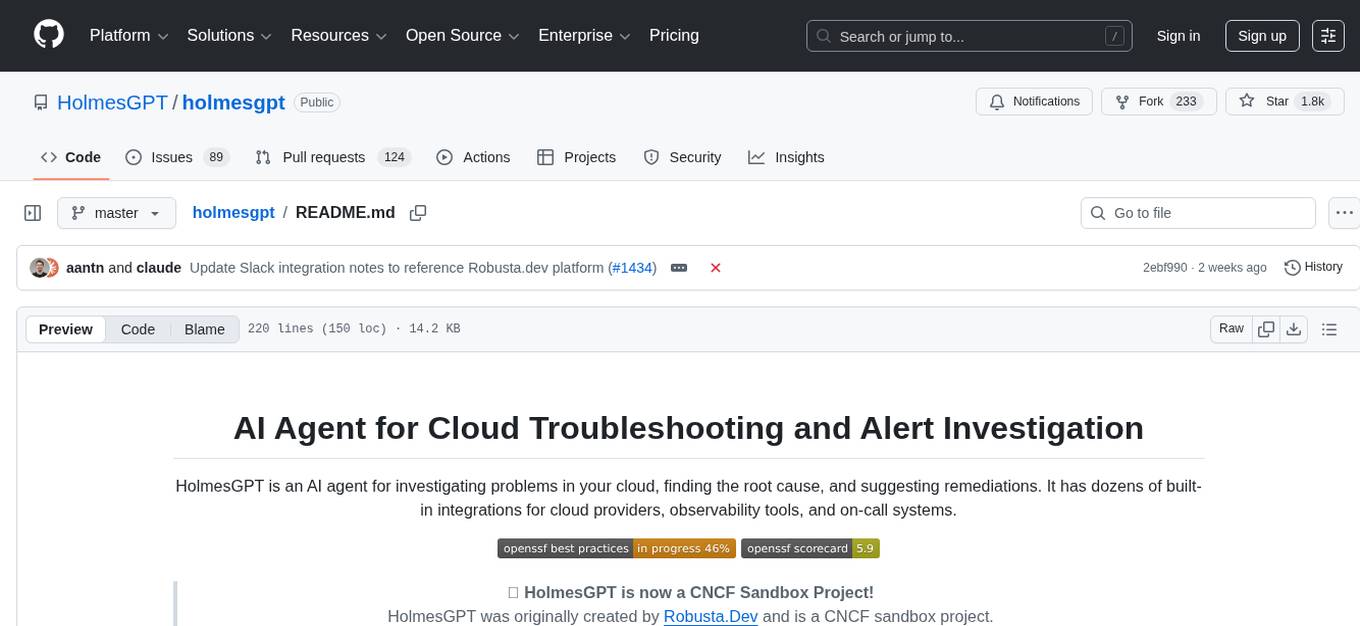This screenshot has width=1360, height=626.
Task: Open the master branch dropdown
Action: [x=116, y=213]
